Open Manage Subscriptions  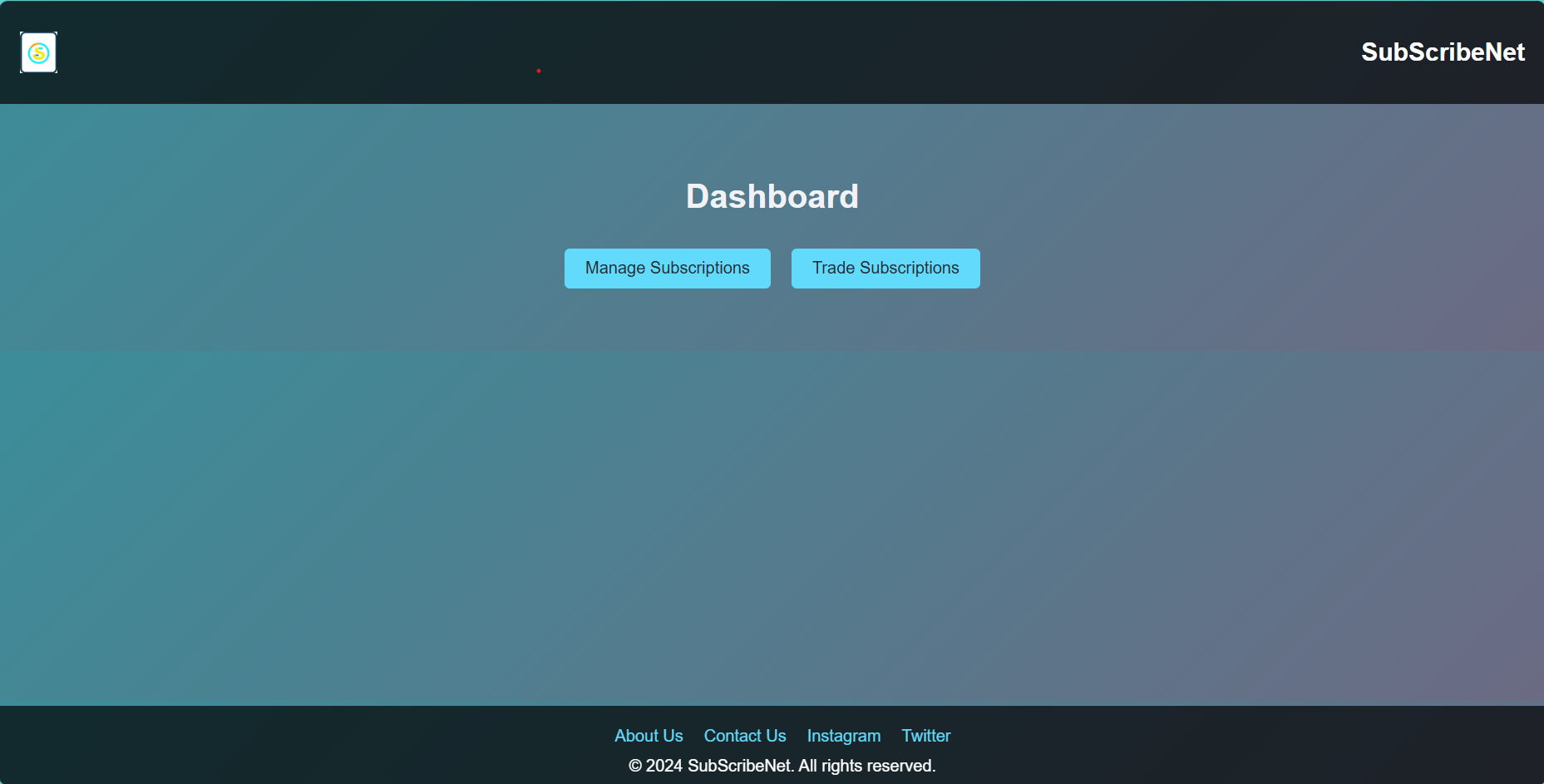667,269
